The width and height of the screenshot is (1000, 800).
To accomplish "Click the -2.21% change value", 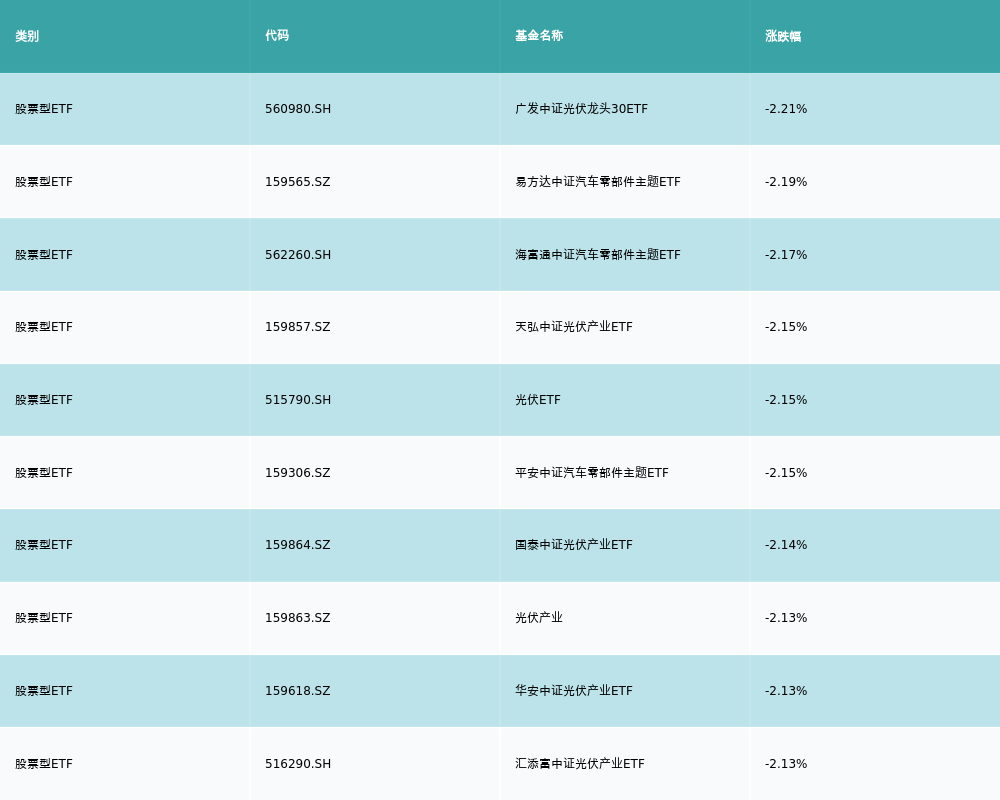I will coord(786,109).
